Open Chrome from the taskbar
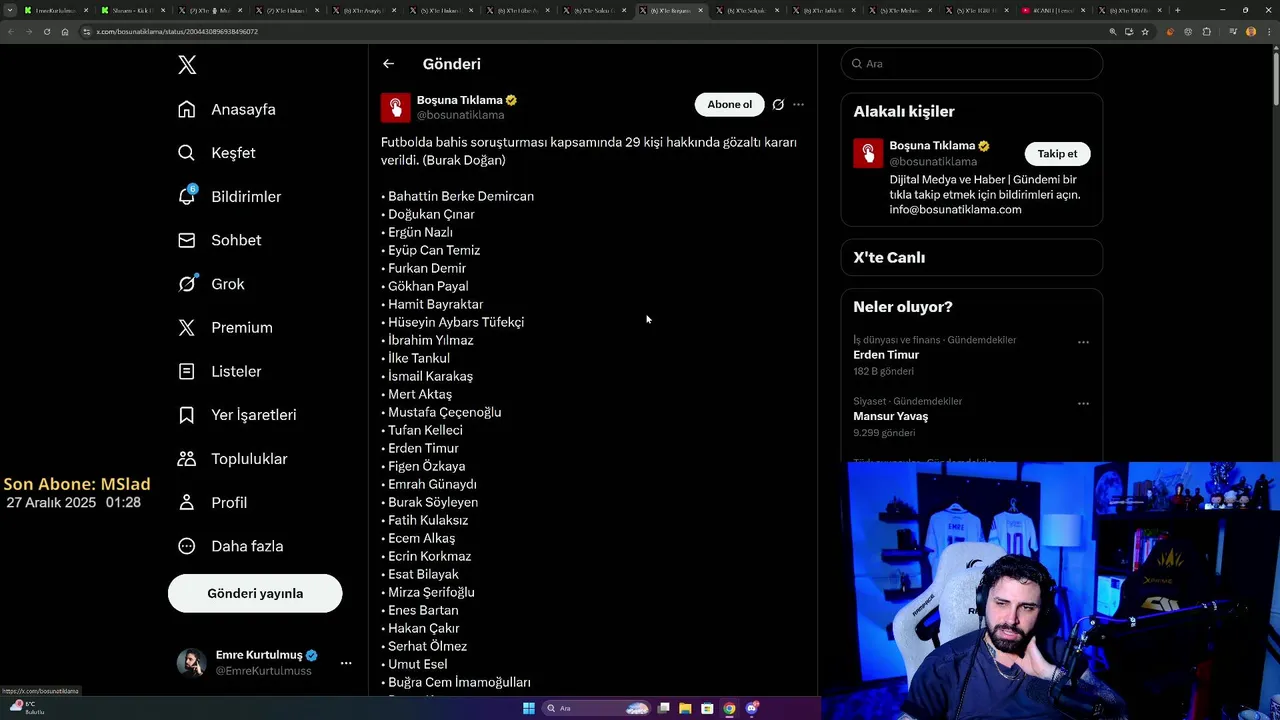Screen dimensions: 1280x720 pyautogui.click(x=729, y=709)
